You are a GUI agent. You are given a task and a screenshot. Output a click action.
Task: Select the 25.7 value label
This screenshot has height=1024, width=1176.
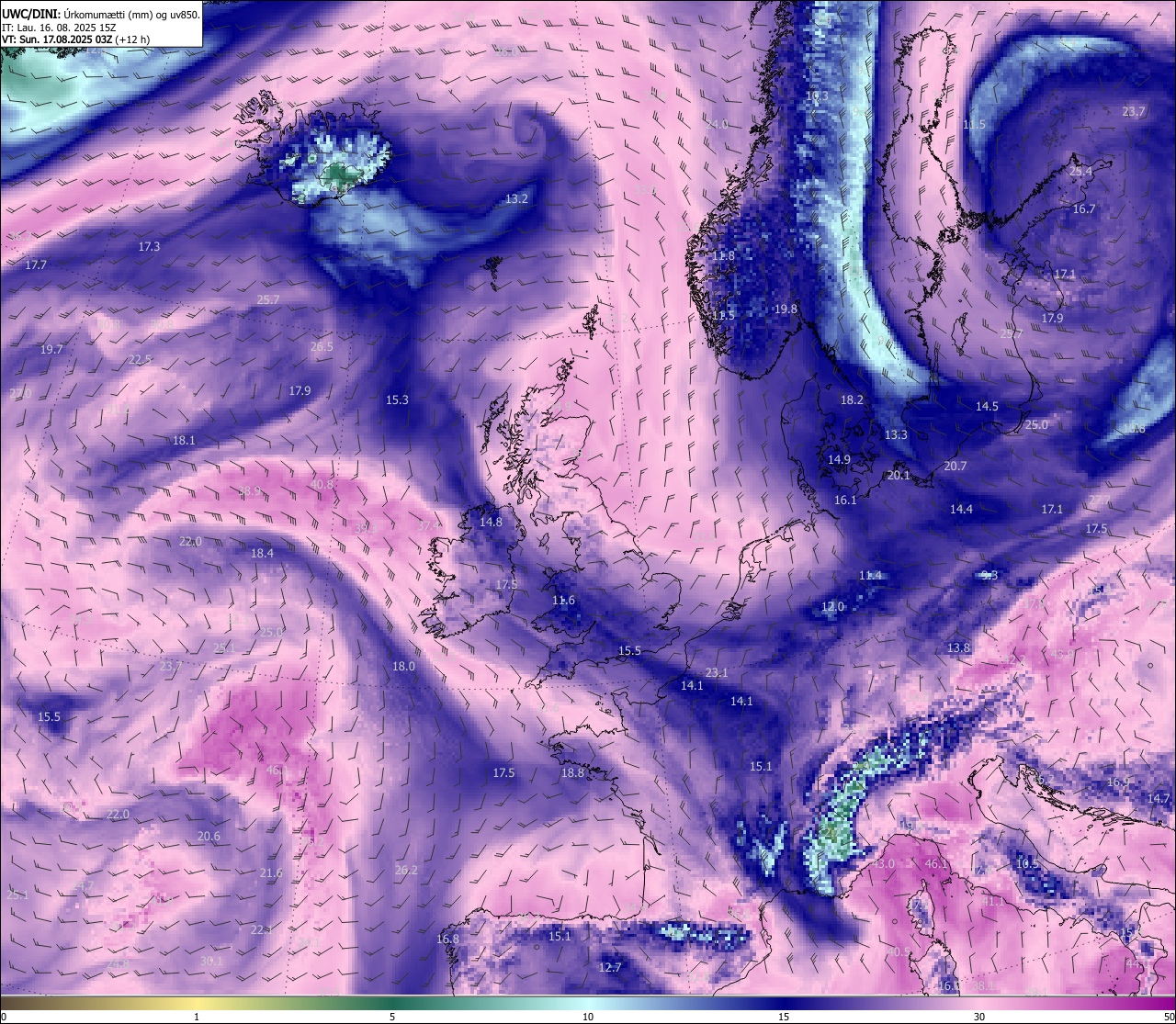pyautogui.click(x=268, y=300)
